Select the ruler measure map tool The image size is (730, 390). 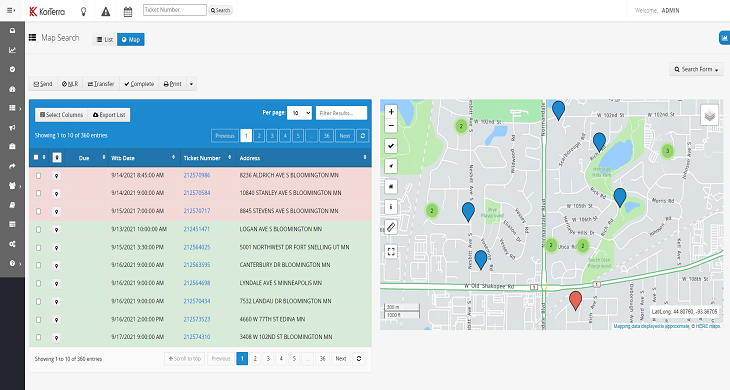(x=391, y=227)
